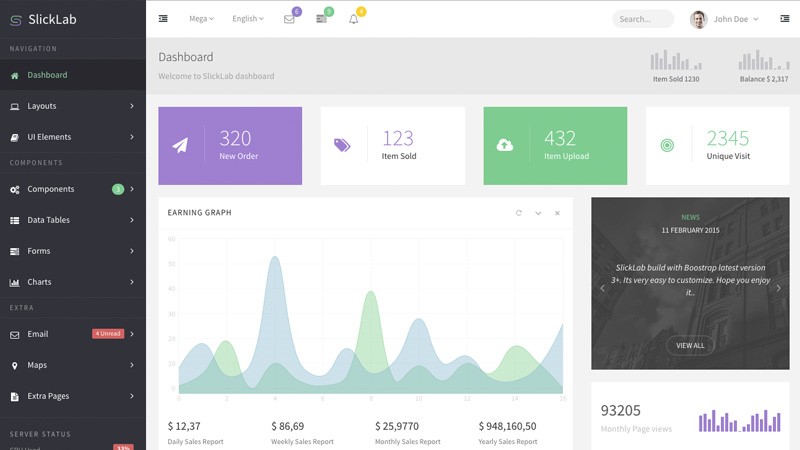
Task: Open the English language dropdown
Action: 247,19
